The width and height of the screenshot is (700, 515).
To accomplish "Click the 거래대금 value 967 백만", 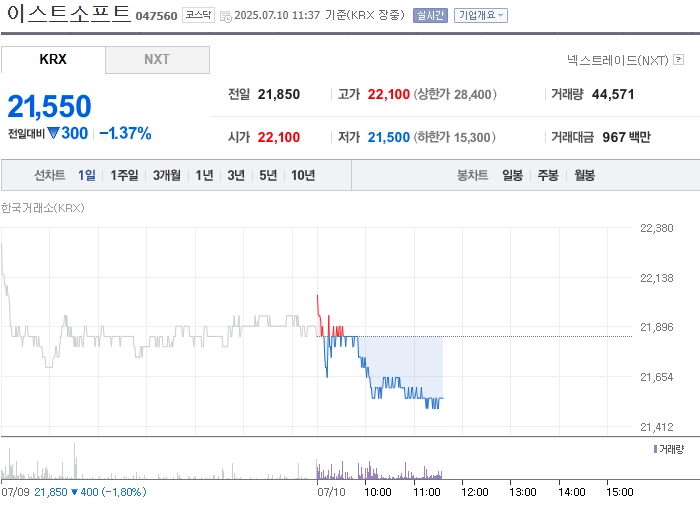I will click(626, 137).
